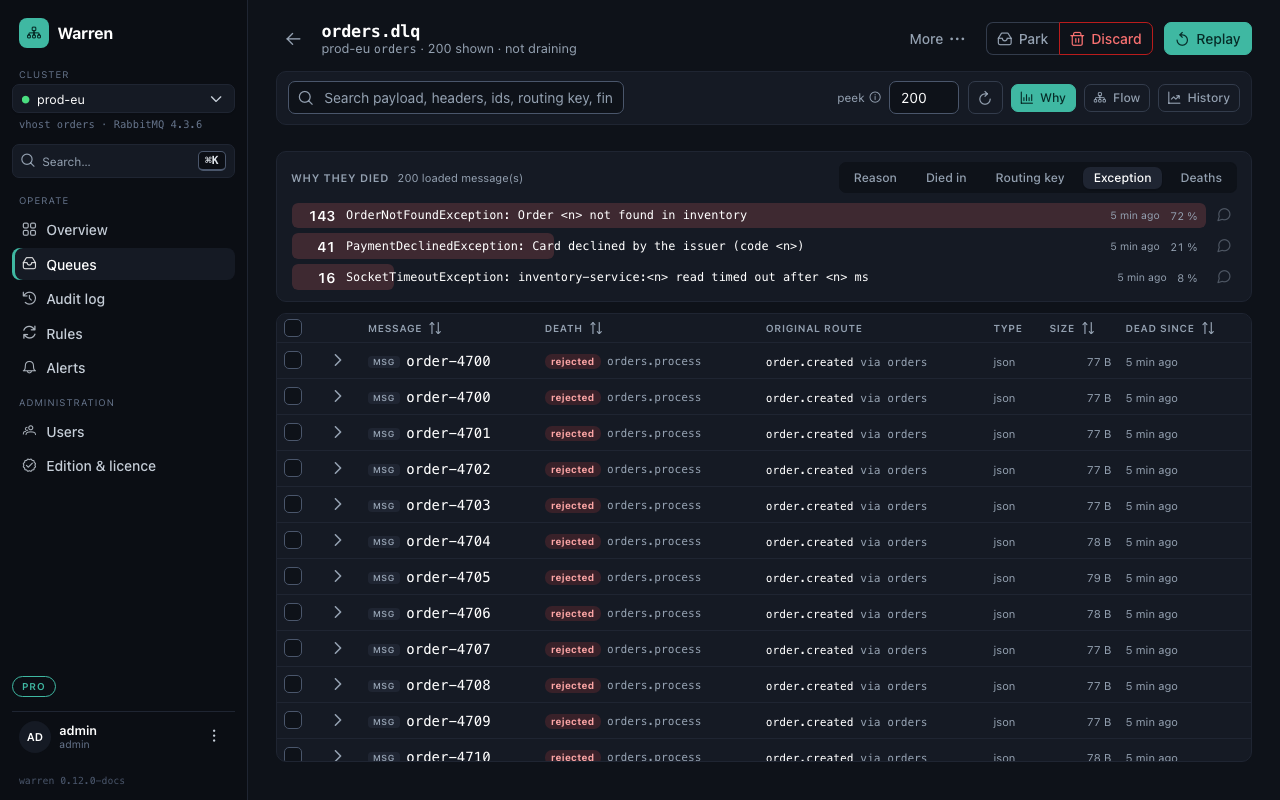Expand the order-4709 message row
This screenshot has width=1280, height=800.
point(338,720)
